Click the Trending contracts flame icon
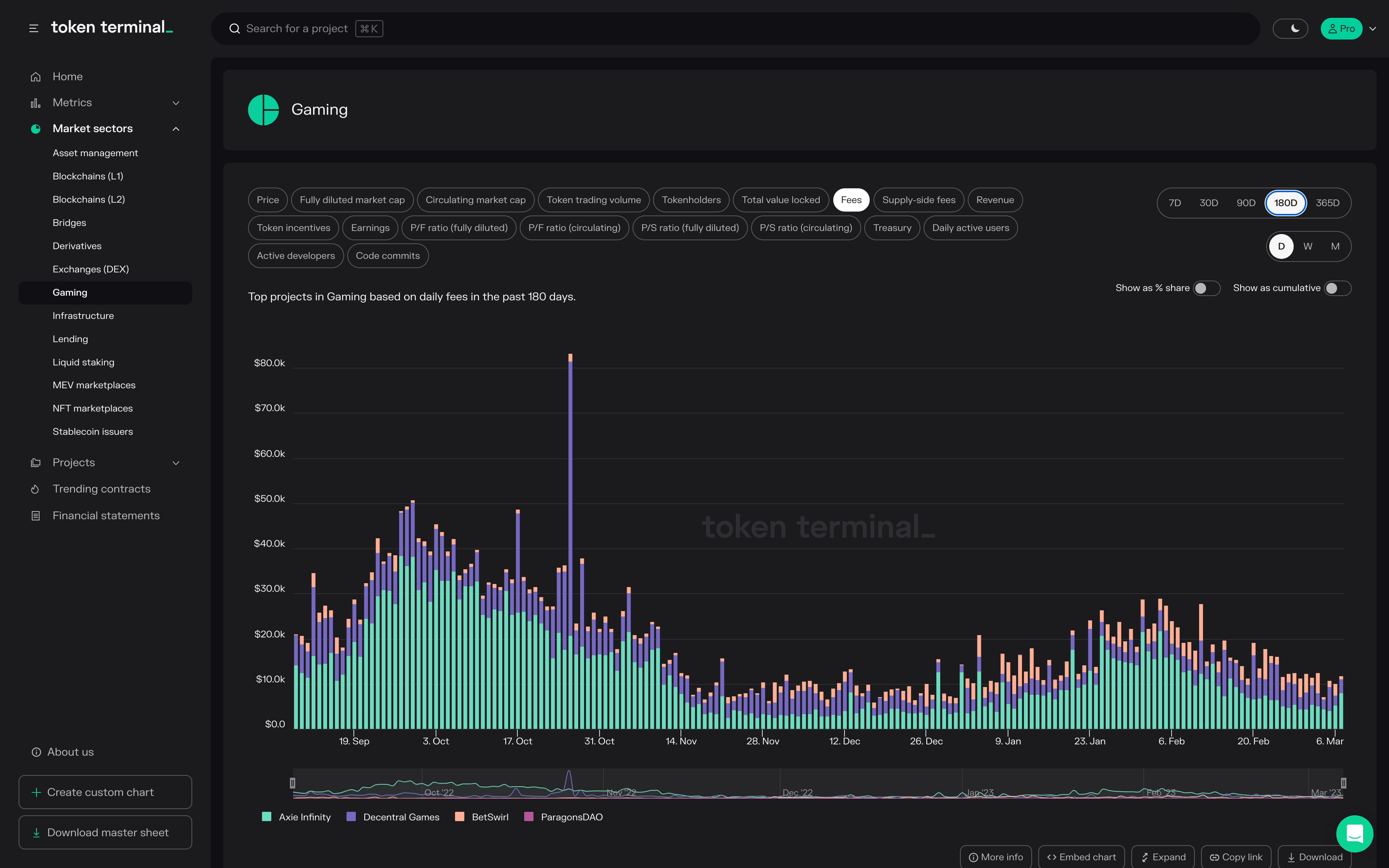1389x868 pixels. [36, 489]
